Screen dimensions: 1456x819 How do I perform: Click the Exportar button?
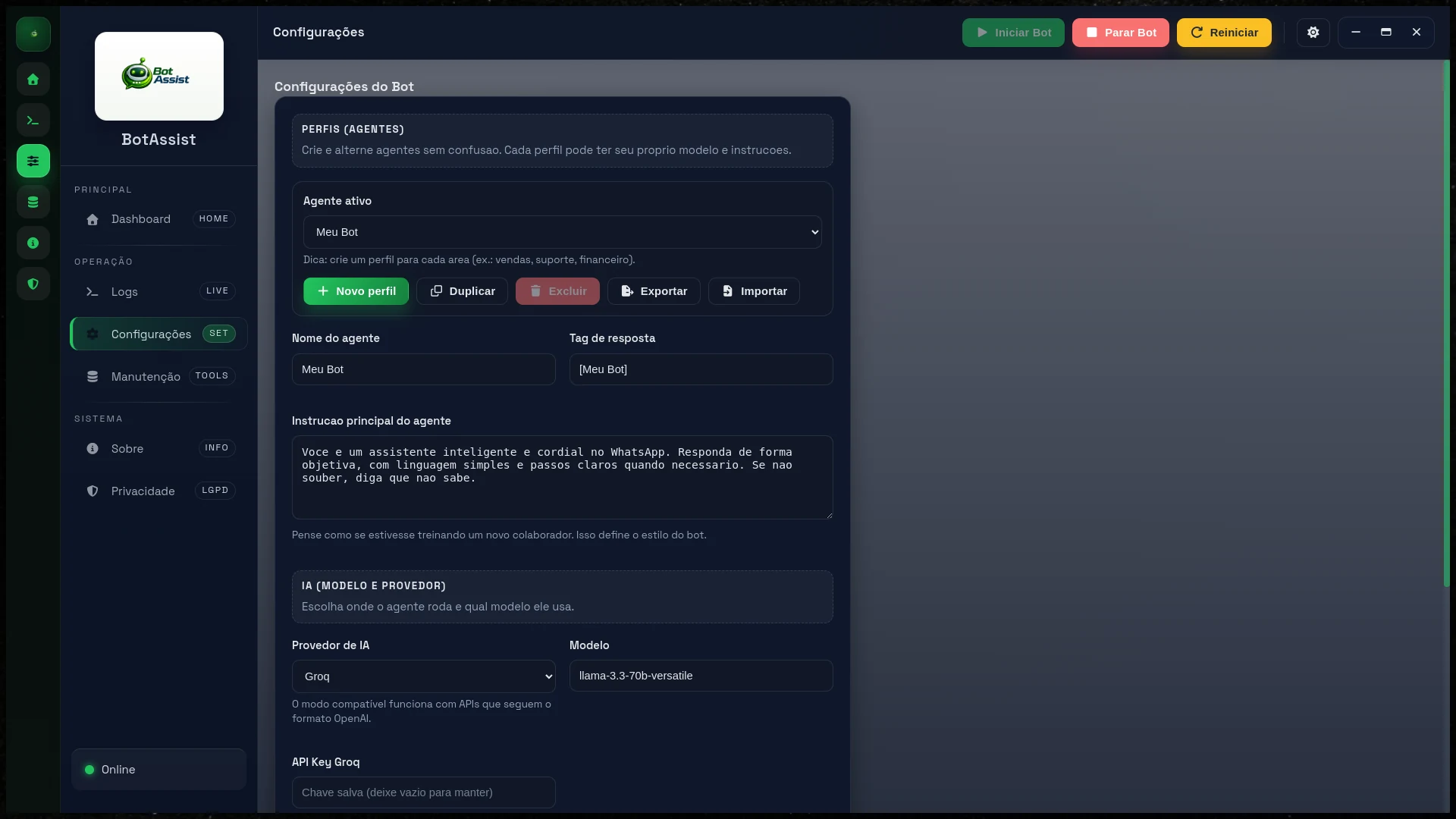point(653,291)
